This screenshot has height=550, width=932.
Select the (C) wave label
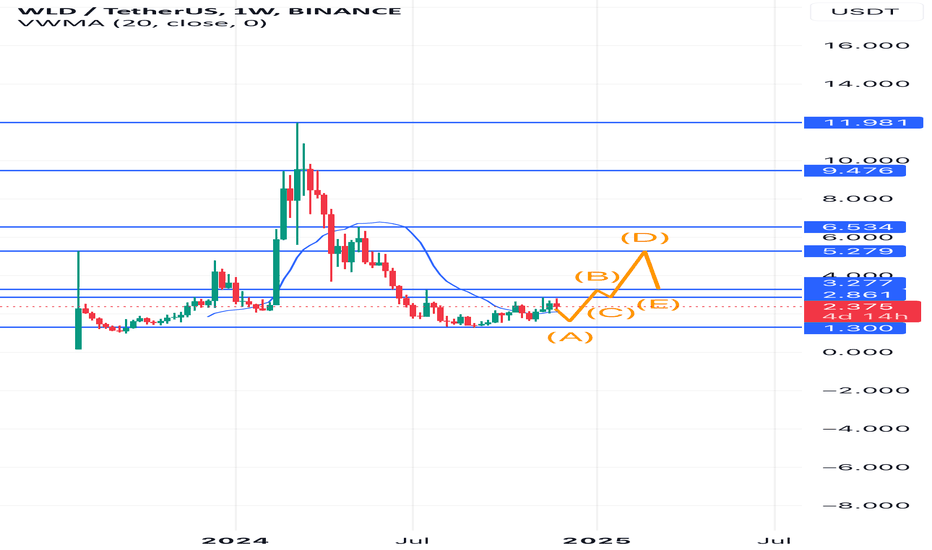pyautogui.click(x=611, y=313)
